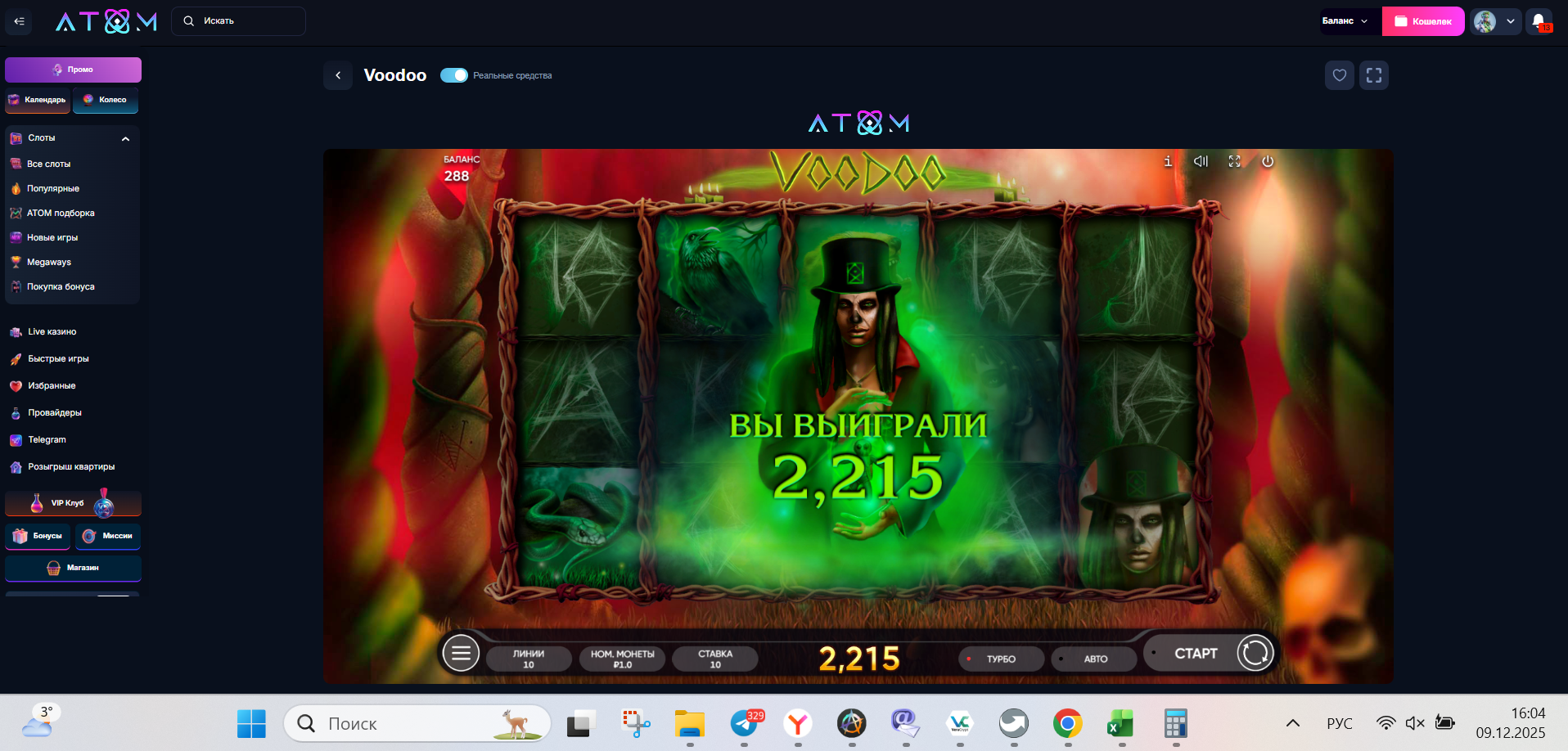Click the Windows taskbar search box
The width and height of the screenshot is (1568, 751).
[417, 723]
